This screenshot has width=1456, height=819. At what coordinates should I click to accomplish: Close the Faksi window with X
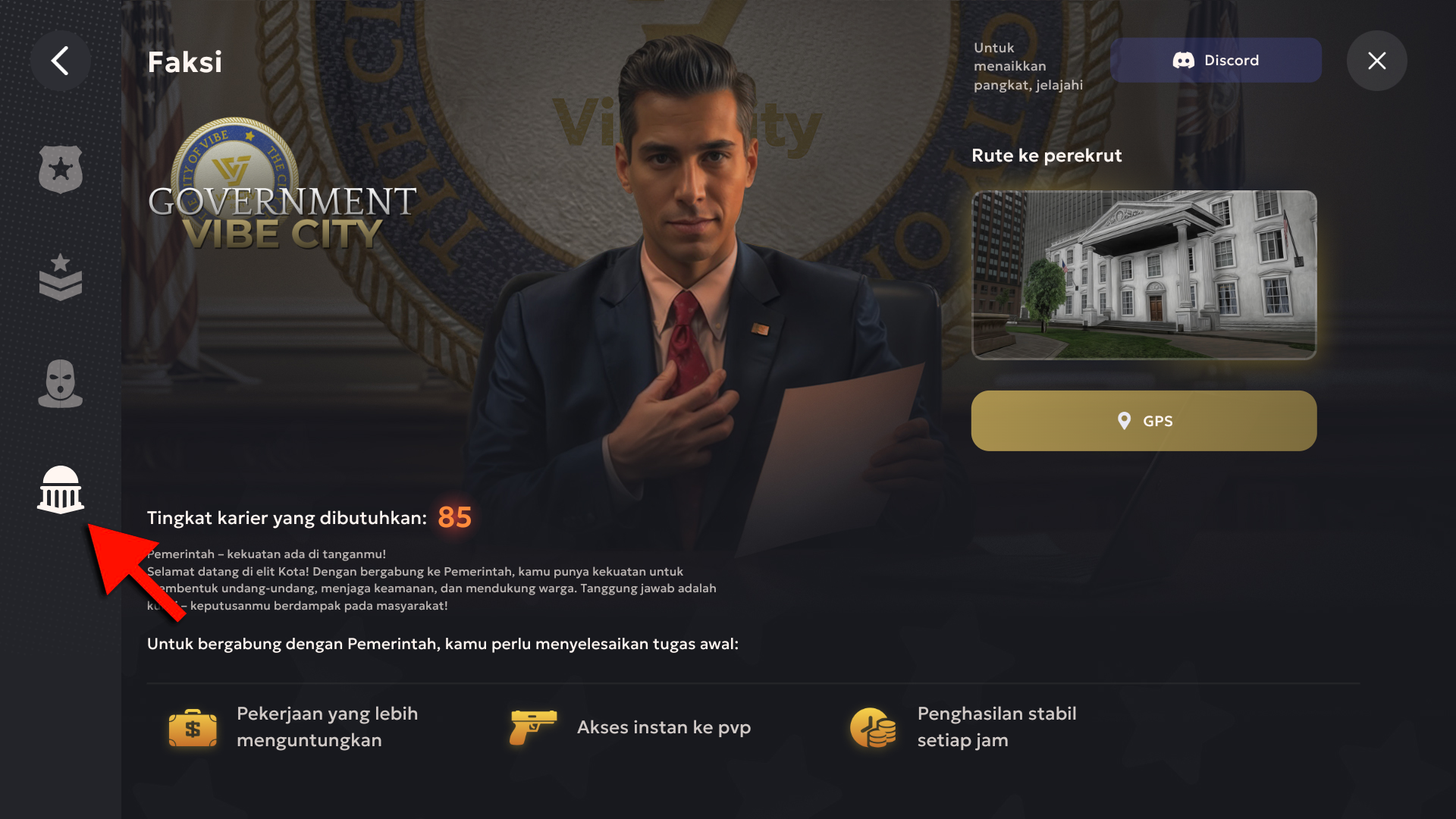point(1376,61)
